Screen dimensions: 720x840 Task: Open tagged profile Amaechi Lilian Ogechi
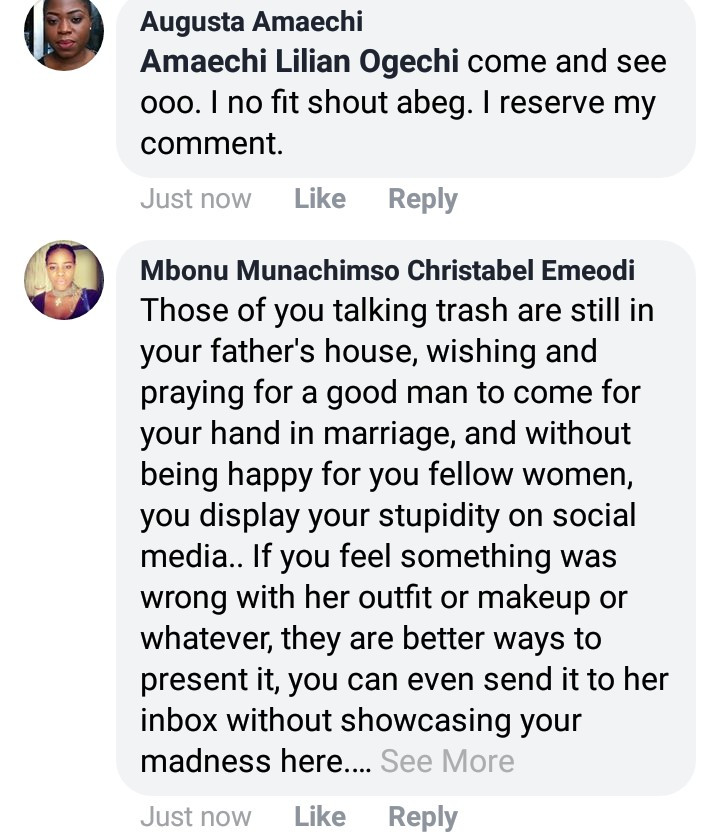(x=300, y=61)
